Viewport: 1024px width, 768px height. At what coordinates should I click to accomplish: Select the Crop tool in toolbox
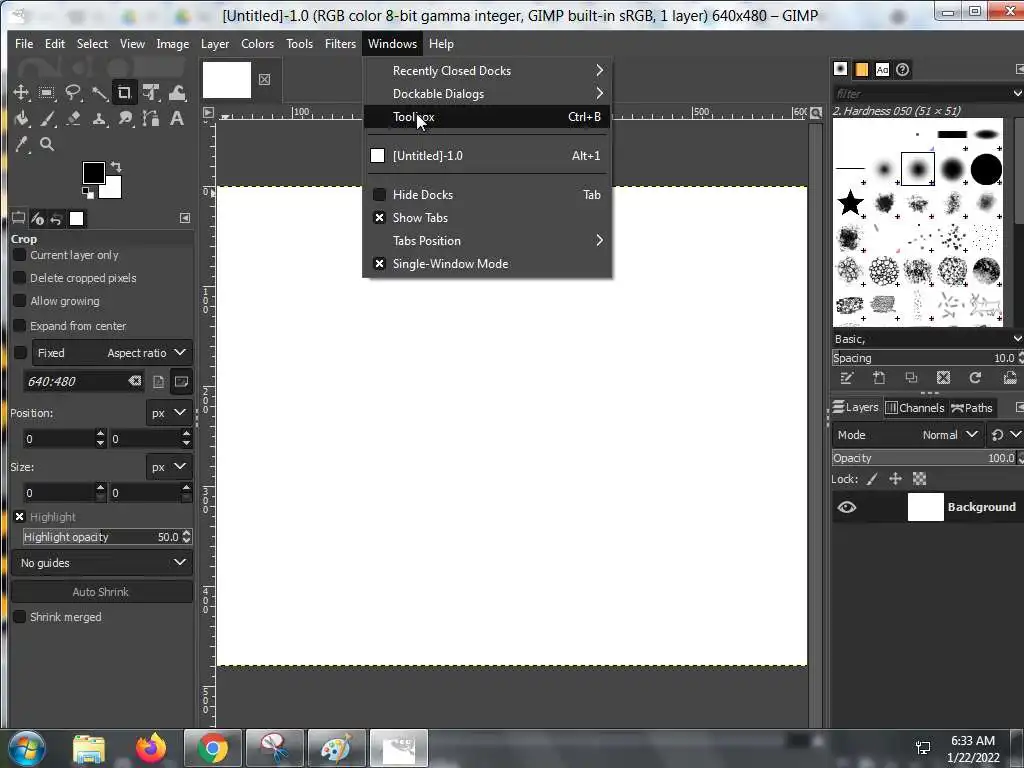click(x=124, y=92)
